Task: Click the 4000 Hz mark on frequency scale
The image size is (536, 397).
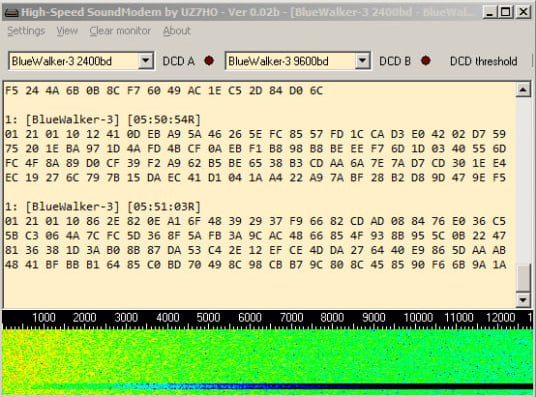Action: (x=168, y=318)
